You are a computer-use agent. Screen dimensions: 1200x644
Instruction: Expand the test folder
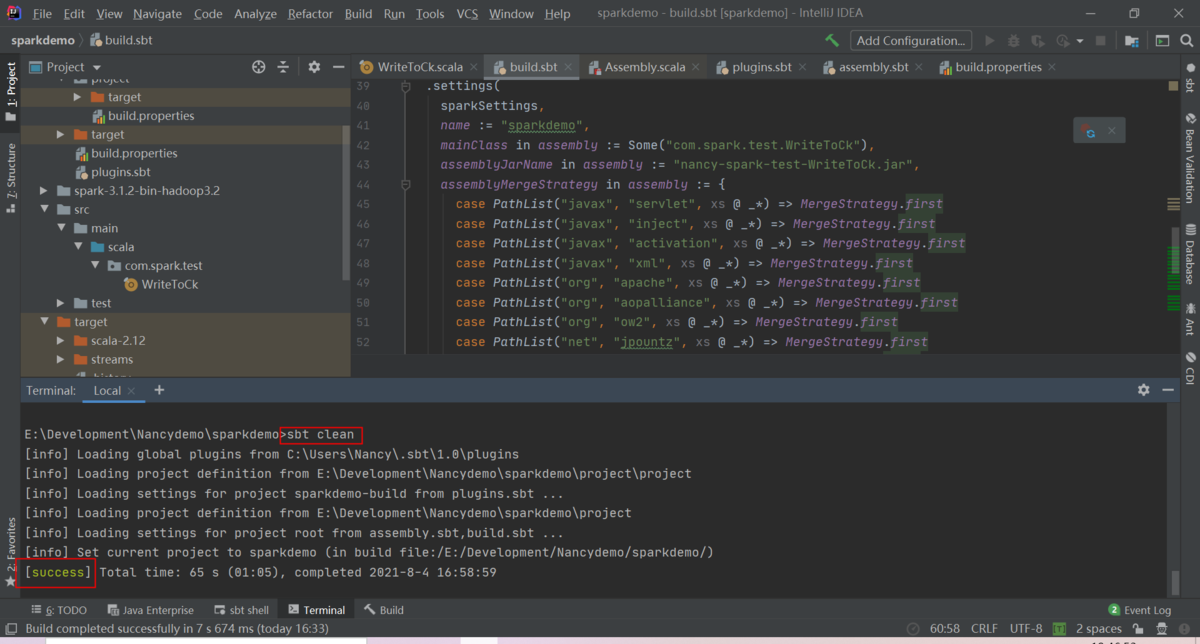59,303
